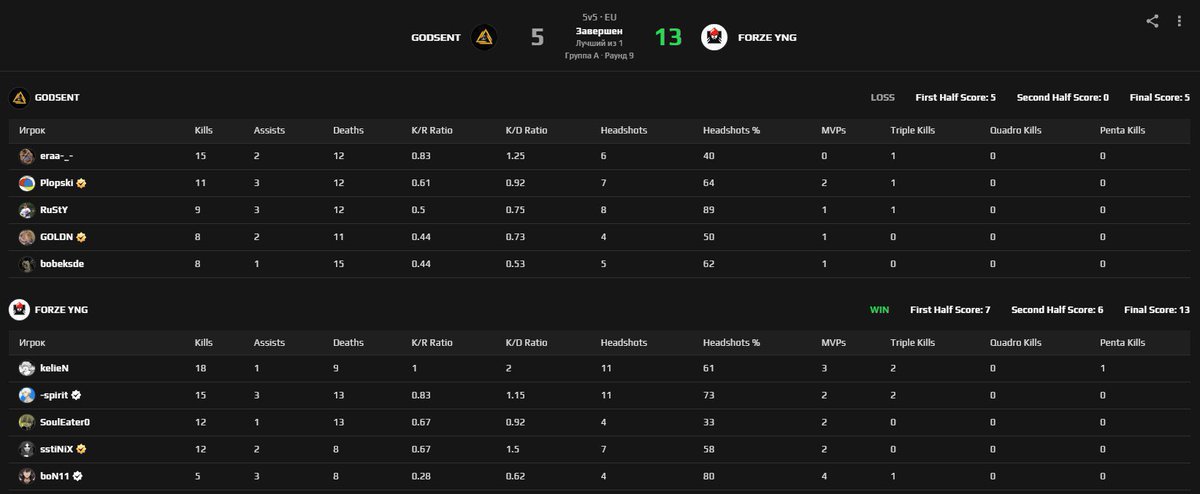
Task: Click the Завершен match status text
Action: [x=599, y=31]
